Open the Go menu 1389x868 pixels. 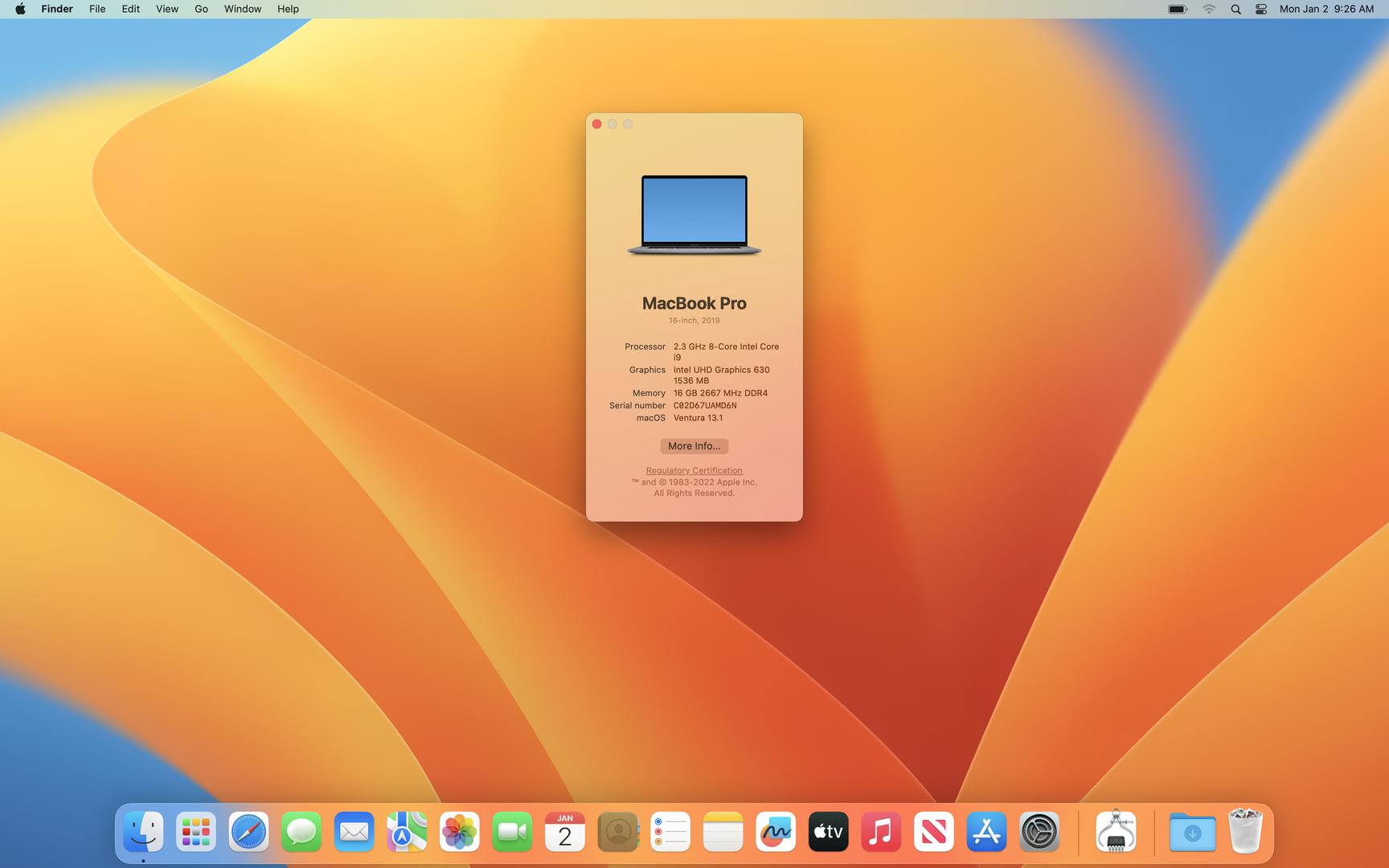point(201,9)
